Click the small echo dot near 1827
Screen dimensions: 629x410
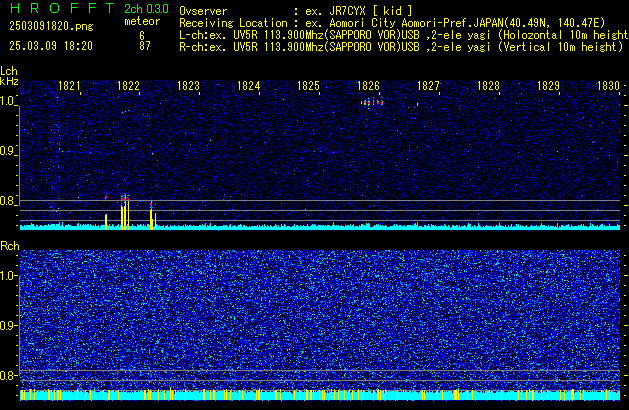pos(418,104)
